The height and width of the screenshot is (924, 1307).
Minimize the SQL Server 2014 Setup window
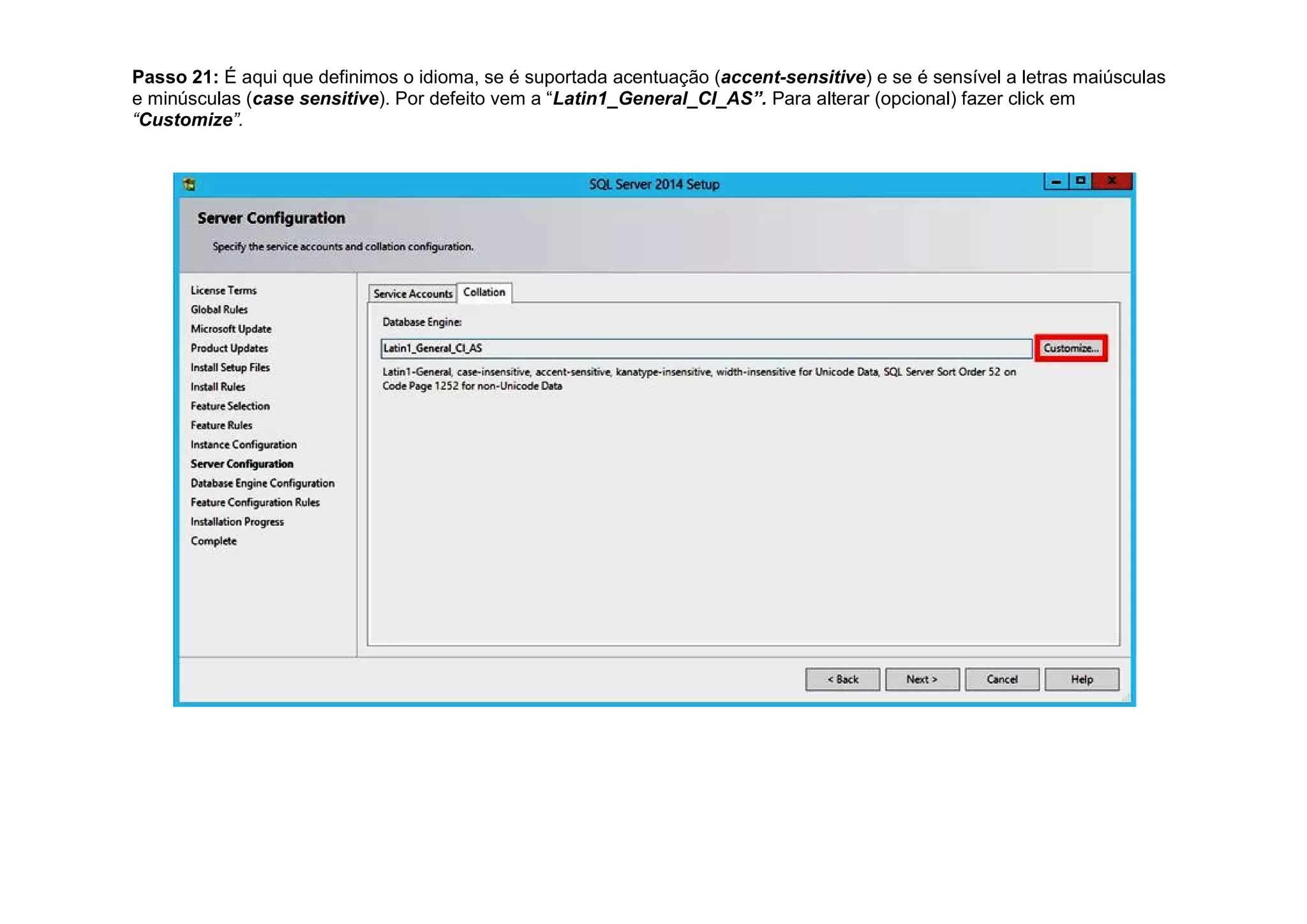coord(1056,182)
